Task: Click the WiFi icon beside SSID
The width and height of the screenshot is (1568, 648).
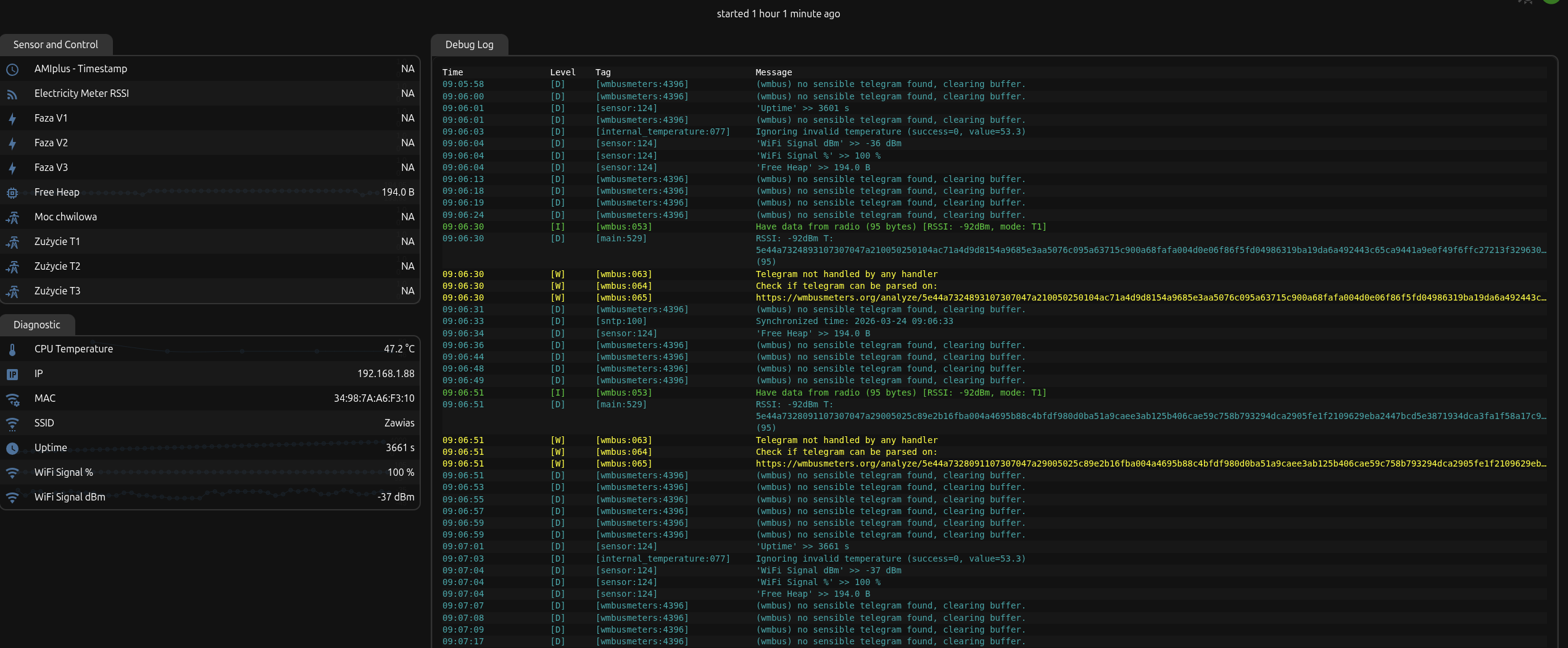Action: click(12, 424)
